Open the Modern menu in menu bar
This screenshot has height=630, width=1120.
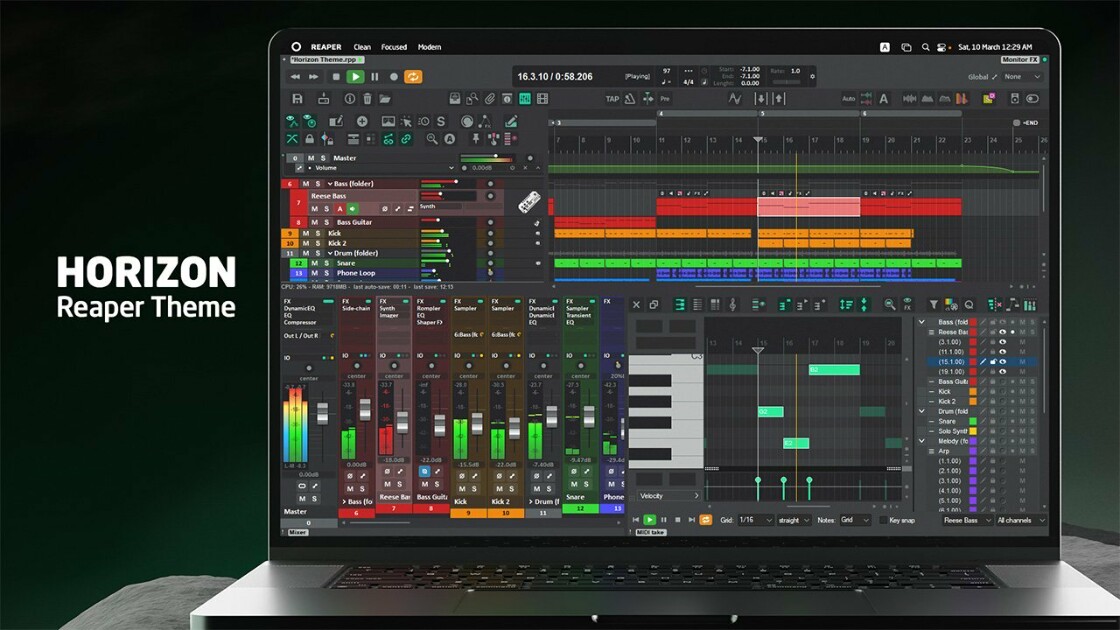tap(429, 47)
